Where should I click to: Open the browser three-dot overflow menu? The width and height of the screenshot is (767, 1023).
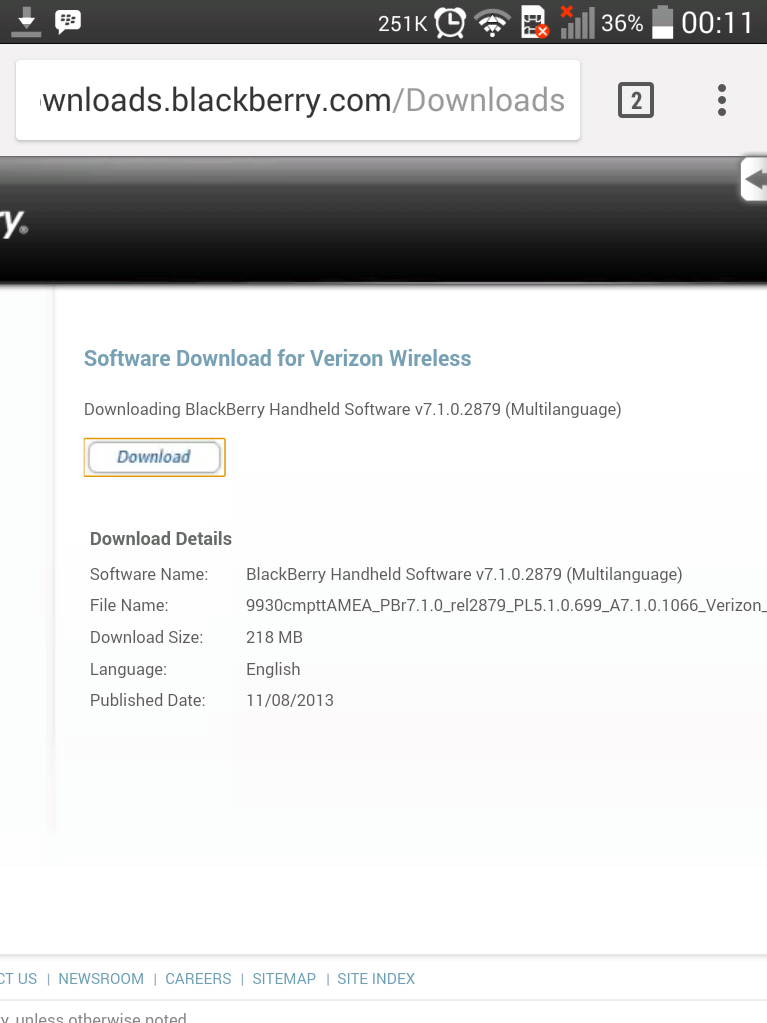[721, 100]
